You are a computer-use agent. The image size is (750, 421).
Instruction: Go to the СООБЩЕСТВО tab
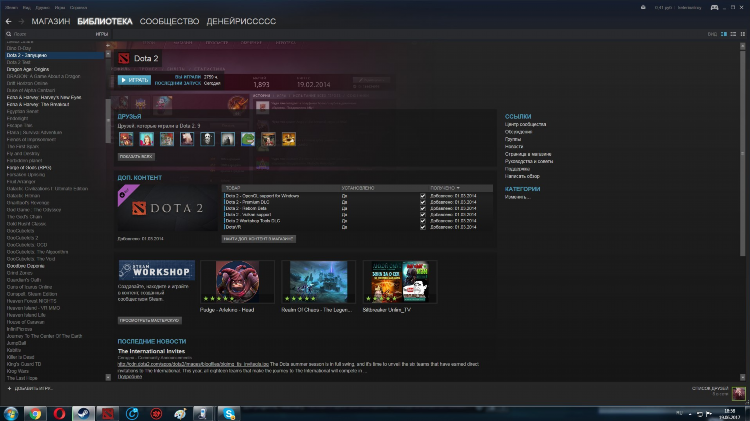click(169, 22)
